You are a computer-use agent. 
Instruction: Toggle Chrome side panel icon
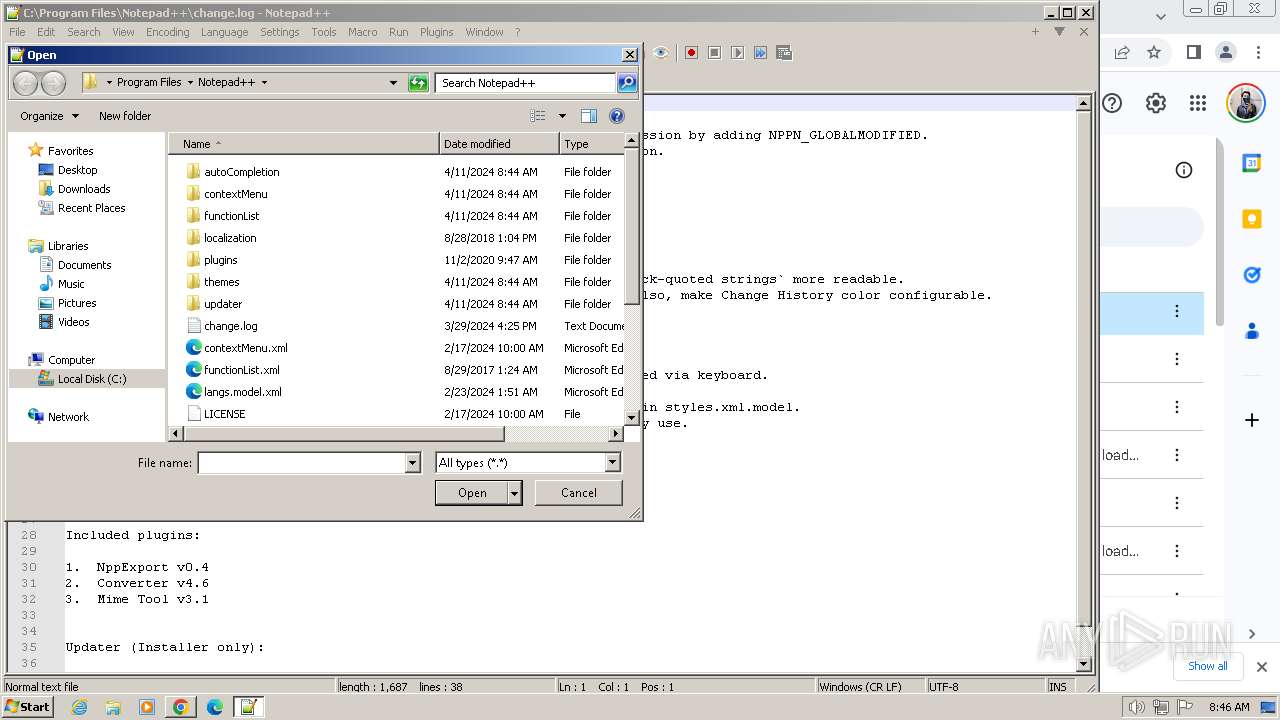[1193, 52]
